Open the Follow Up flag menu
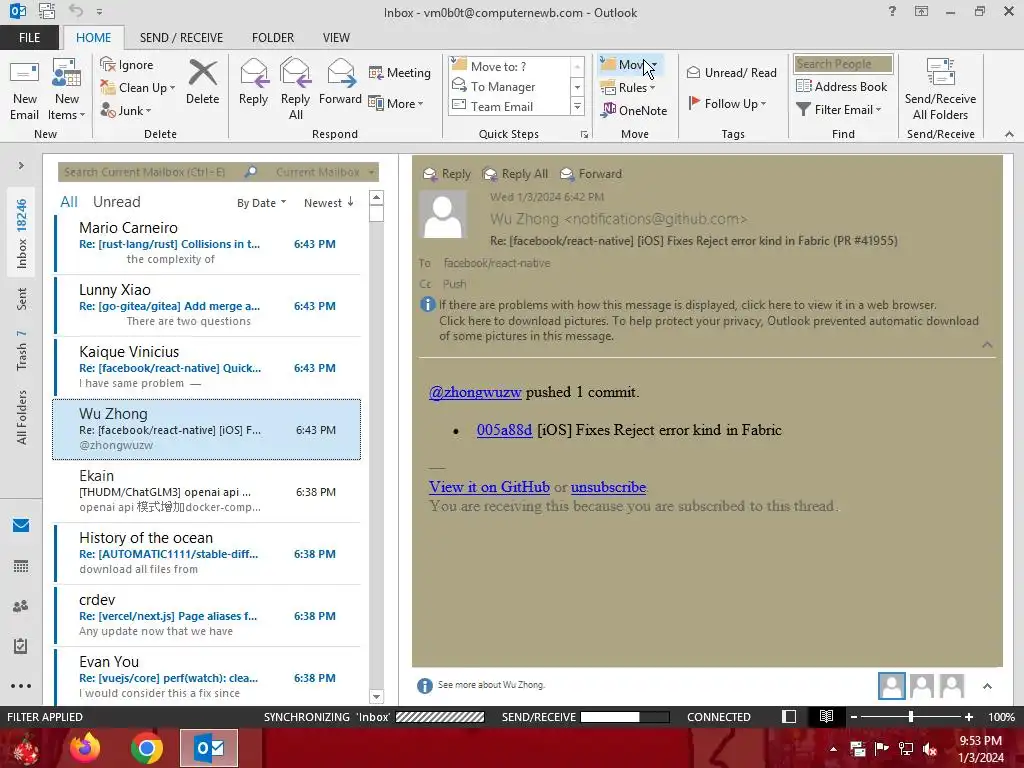This screenshot has width=1024, height=768. 727,103
